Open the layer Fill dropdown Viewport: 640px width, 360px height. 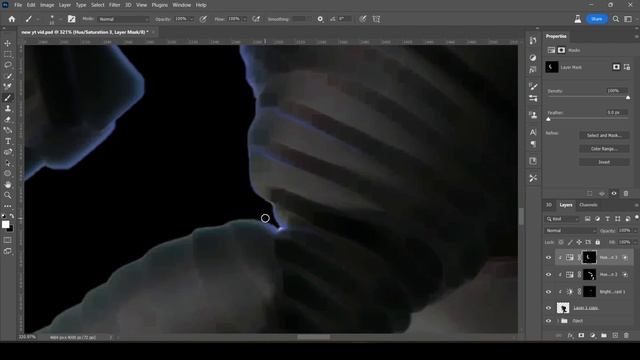(635, 242)
